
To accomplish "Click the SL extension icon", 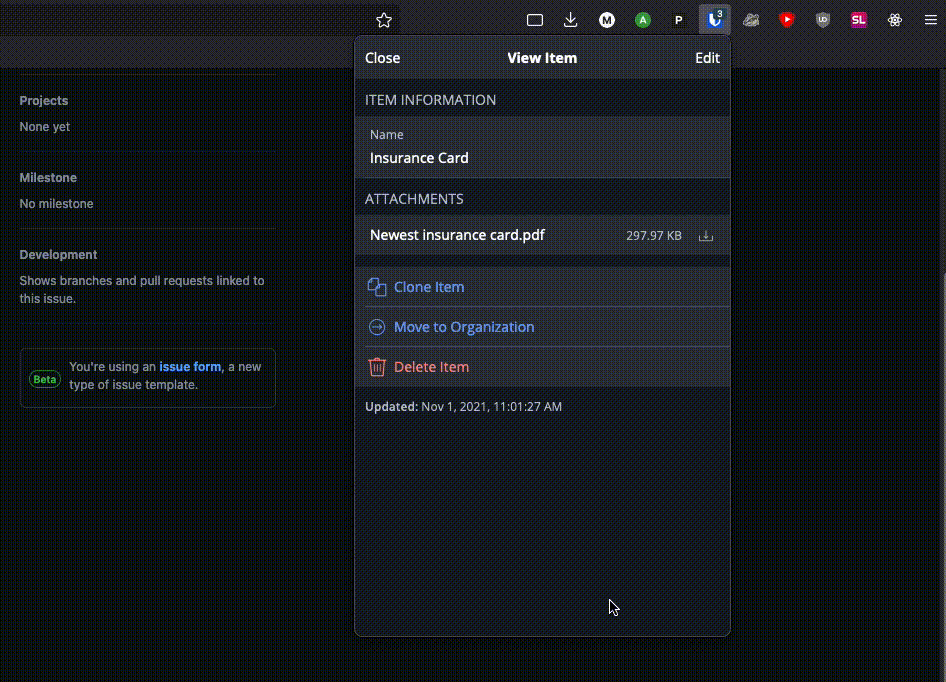I will (858, 19).
